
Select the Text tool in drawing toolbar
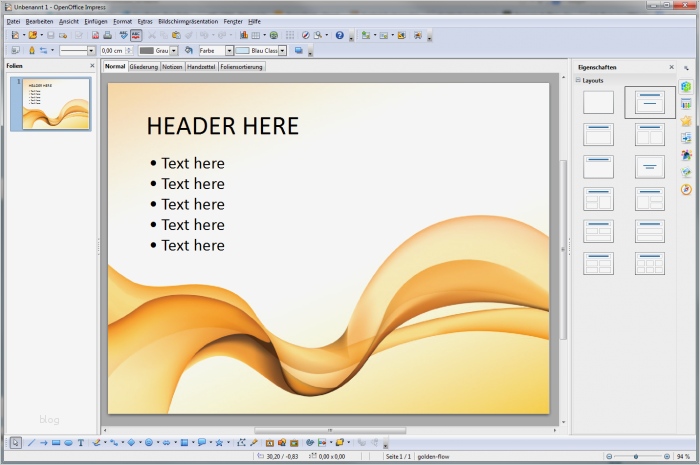(81, 442)
